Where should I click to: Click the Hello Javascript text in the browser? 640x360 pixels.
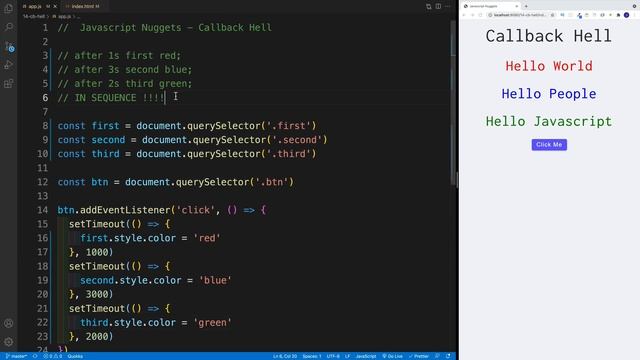tap(549, 122)
